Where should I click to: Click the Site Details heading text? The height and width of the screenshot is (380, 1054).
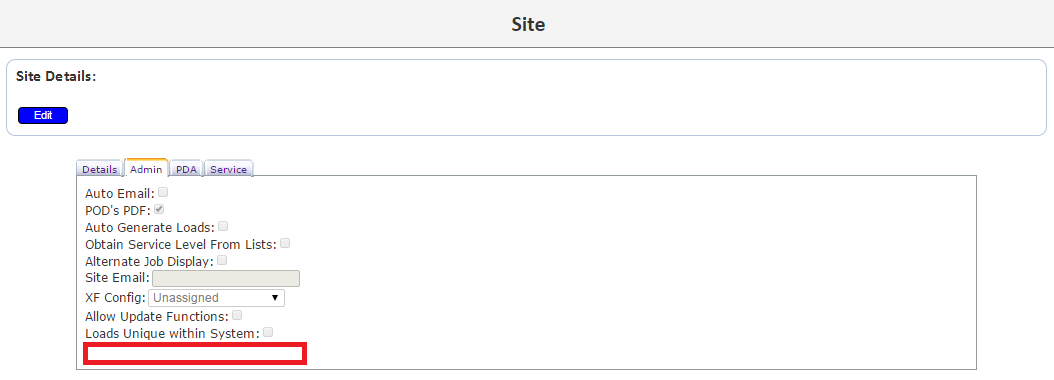56,76
